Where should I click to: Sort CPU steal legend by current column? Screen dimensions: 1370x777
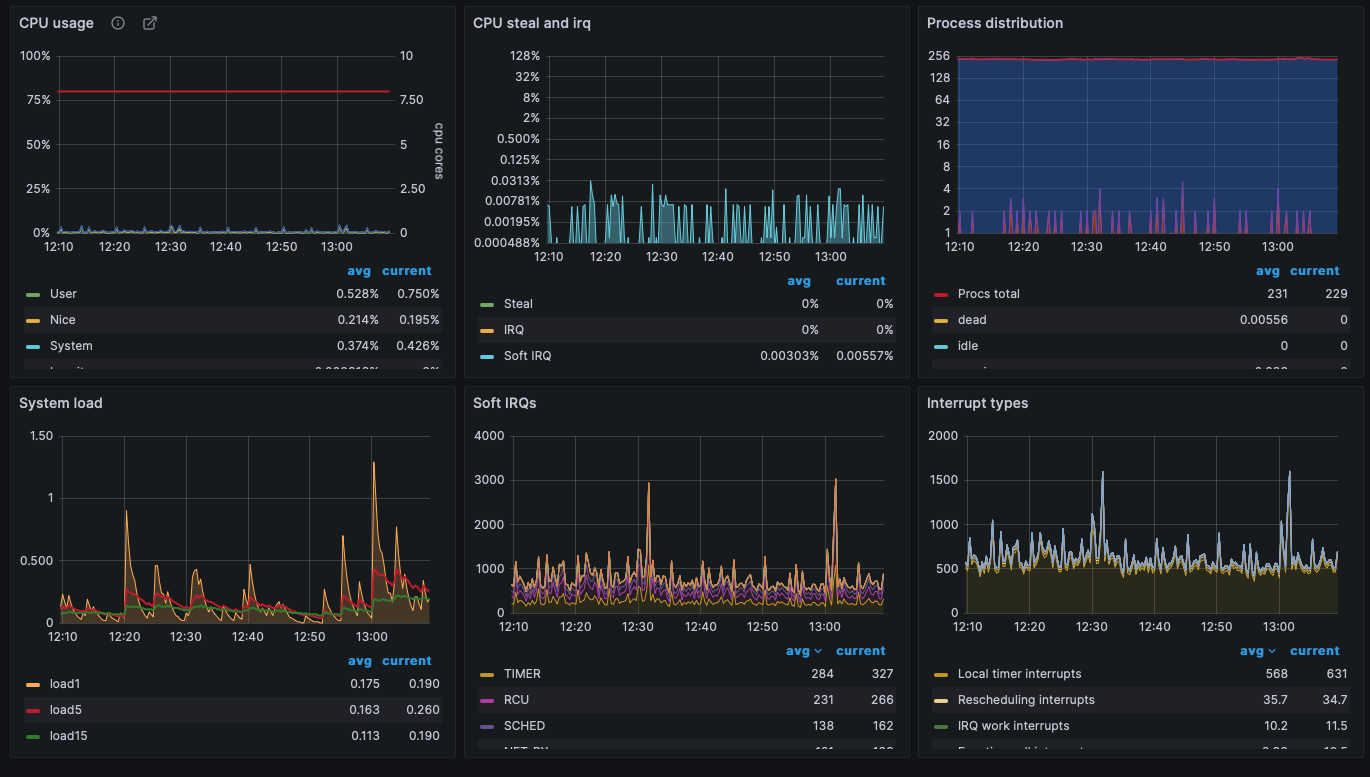pyautogui.click(x=861, y=281)
